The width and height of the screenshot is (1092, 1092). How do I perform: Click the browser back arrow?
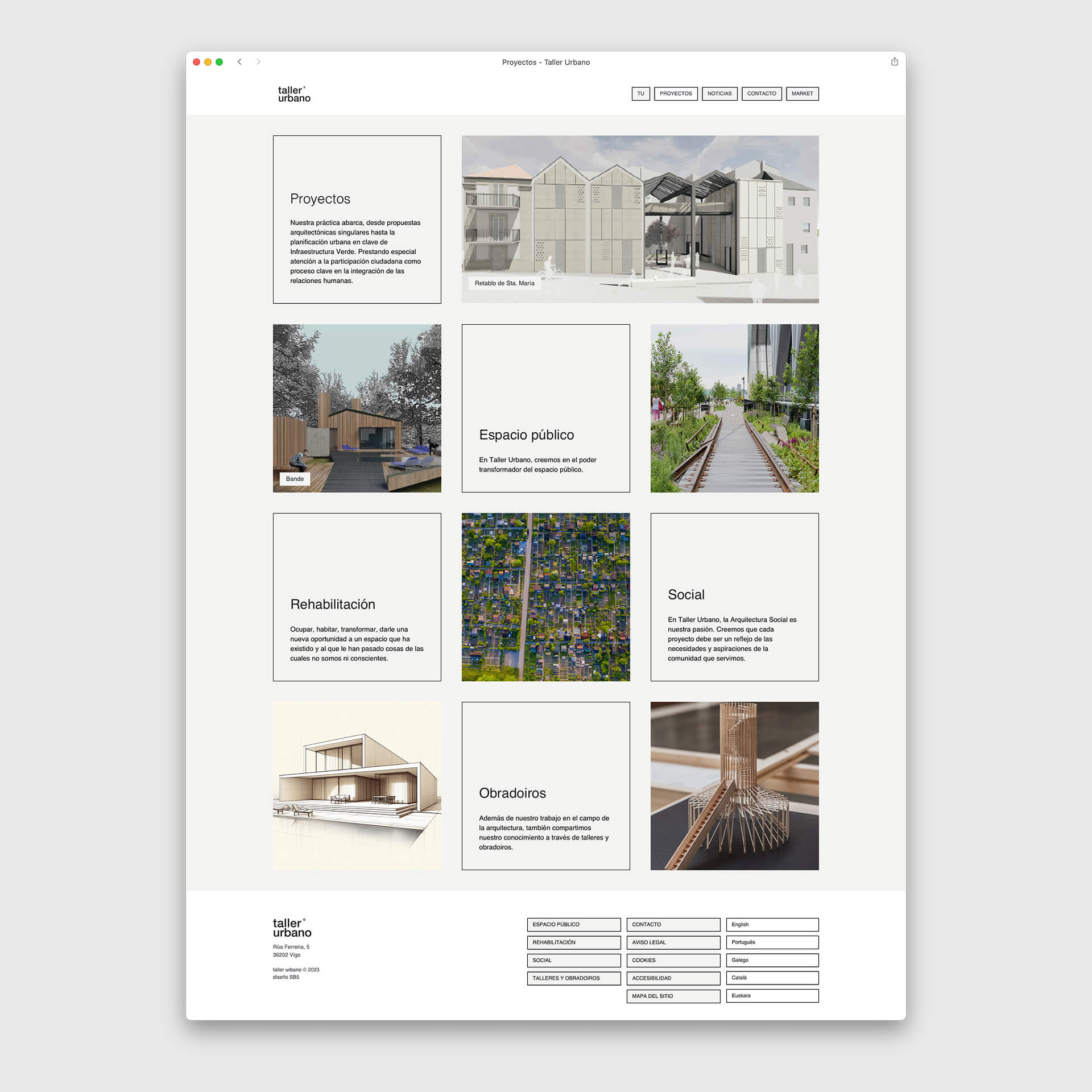pos(239,62)
